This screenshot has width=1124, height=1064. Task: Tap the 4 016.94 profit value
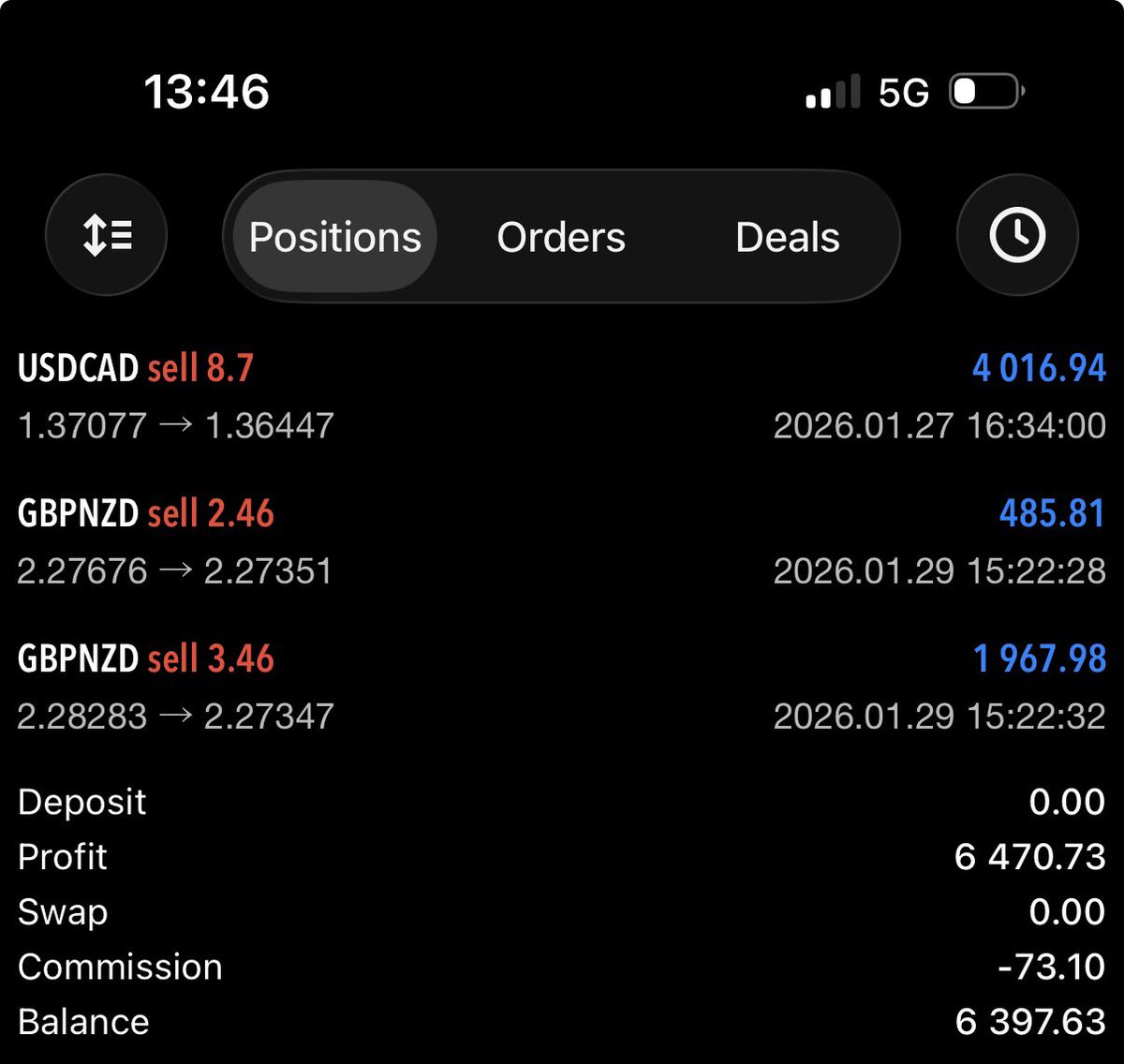point(1039,368)
